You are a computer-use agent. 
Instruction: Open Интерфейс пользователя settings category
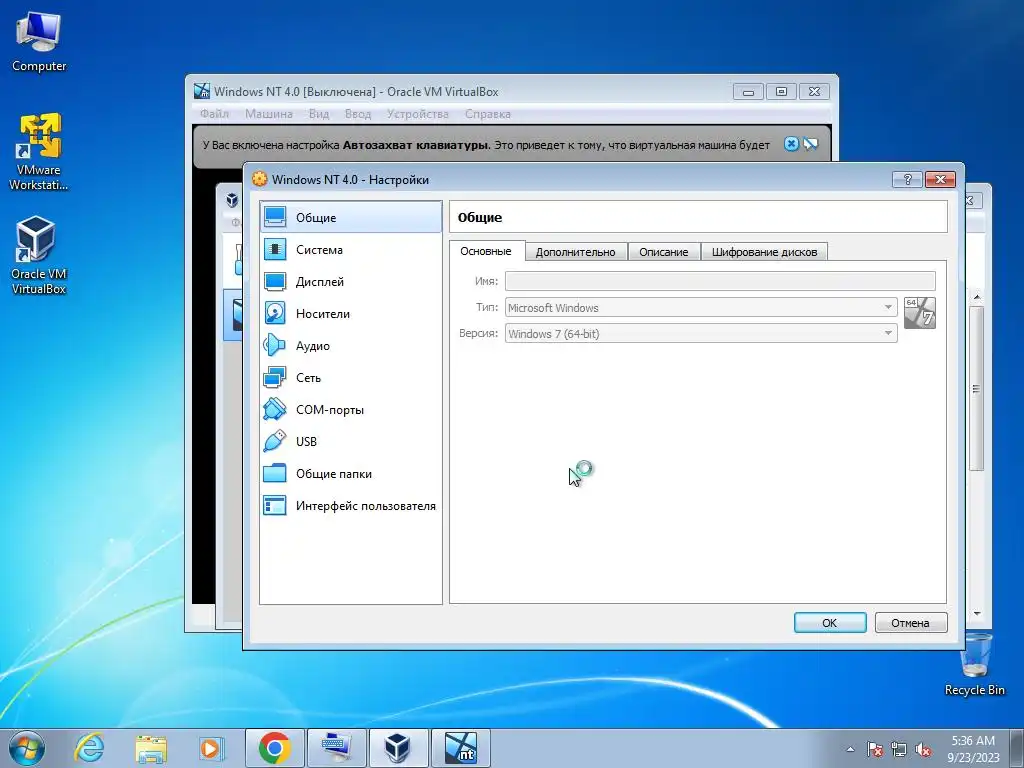point(351,505)
